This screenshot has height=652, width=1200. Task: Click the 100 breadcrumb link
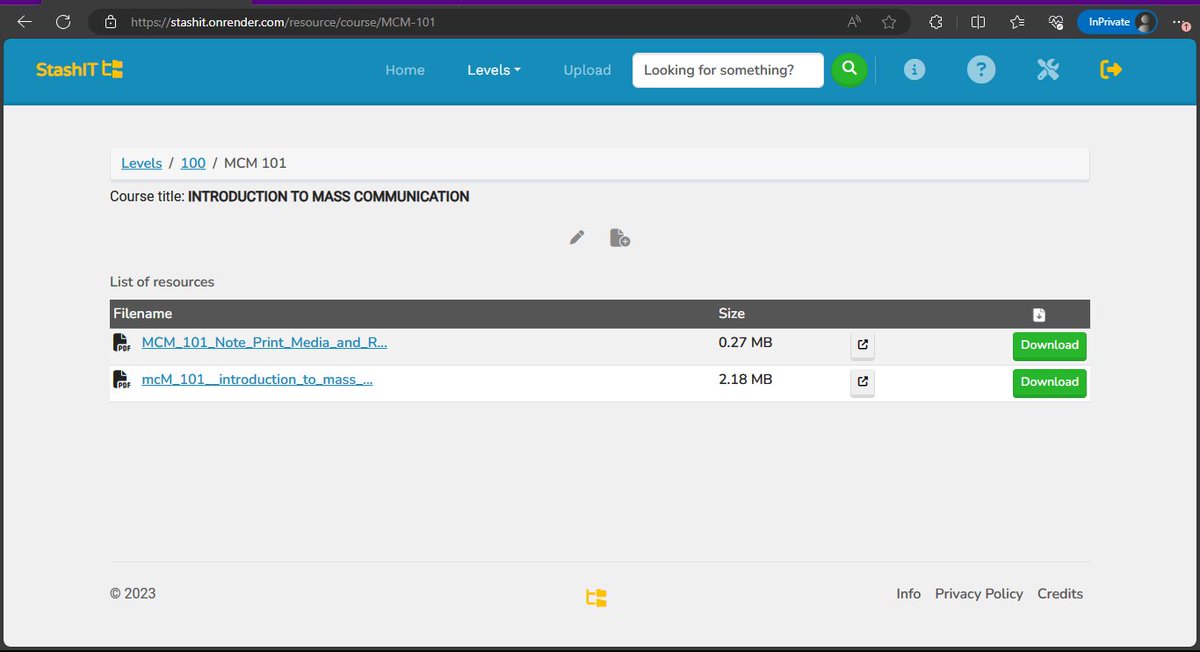click(x=193, y=163)
